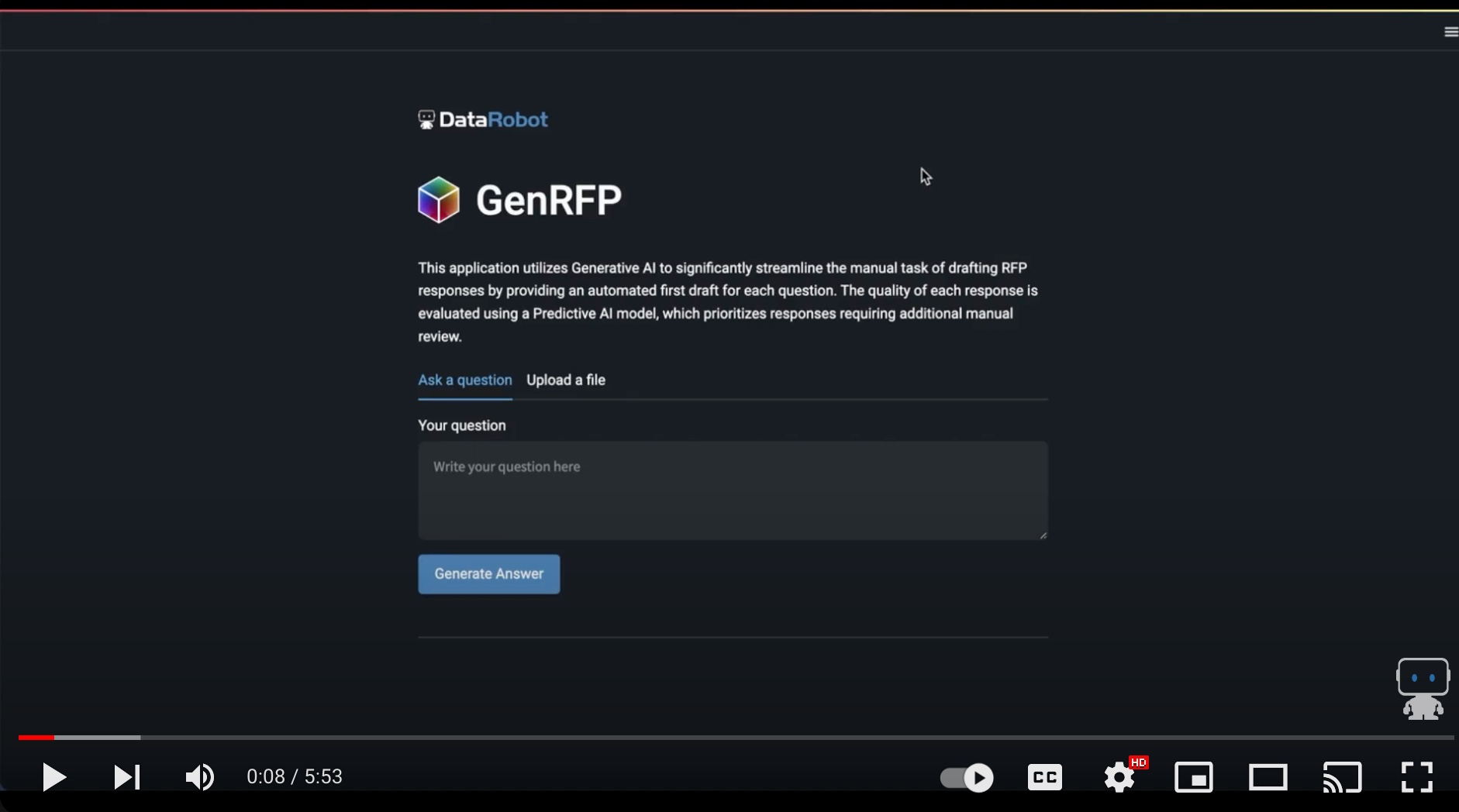This screenshot has height=812, width=1459.
Task: Switch to theater mode
Action: pos(1268,777)
